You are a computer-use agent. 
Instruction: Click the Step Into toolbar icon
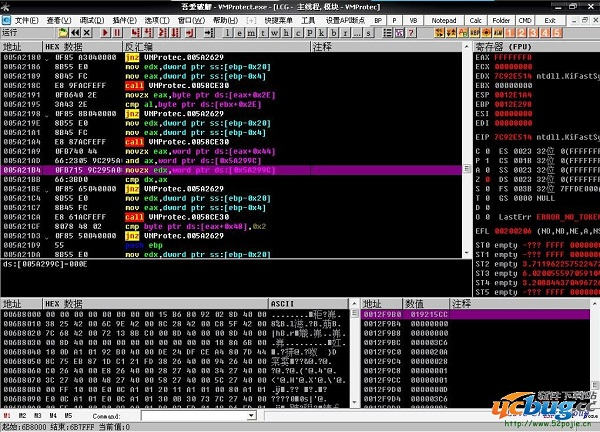click(x=135, y=33)
